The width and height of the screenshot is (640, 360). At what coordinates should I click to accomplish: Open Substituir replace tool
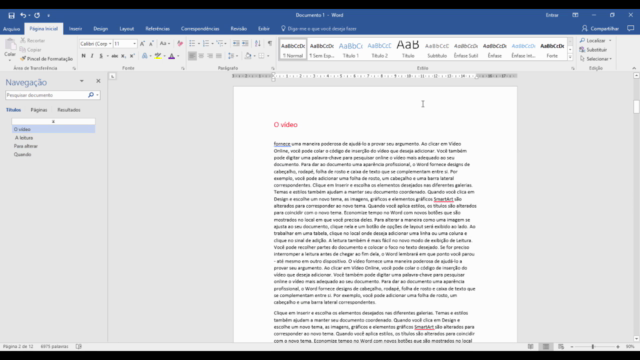pos(593,49)
